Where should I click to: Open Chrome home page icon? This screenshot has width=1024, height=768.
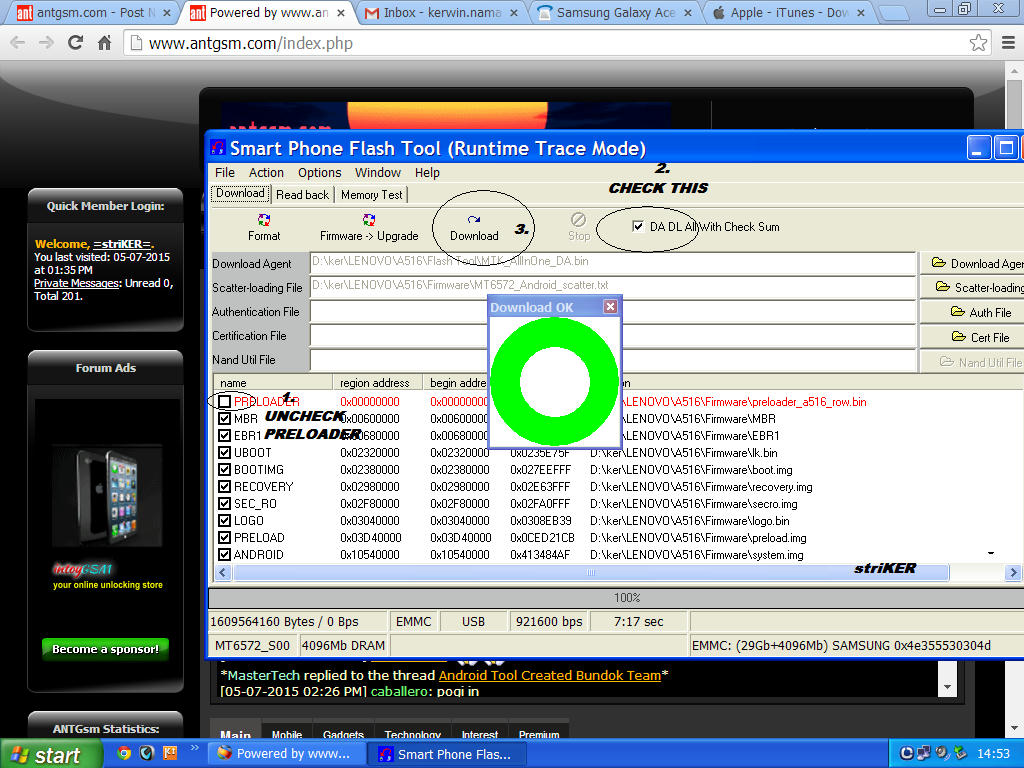[x=104, y=43]
